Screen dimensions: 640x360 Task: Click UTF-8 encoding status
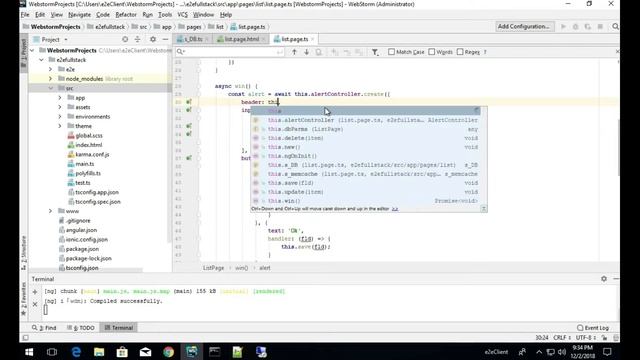point(586,338)
